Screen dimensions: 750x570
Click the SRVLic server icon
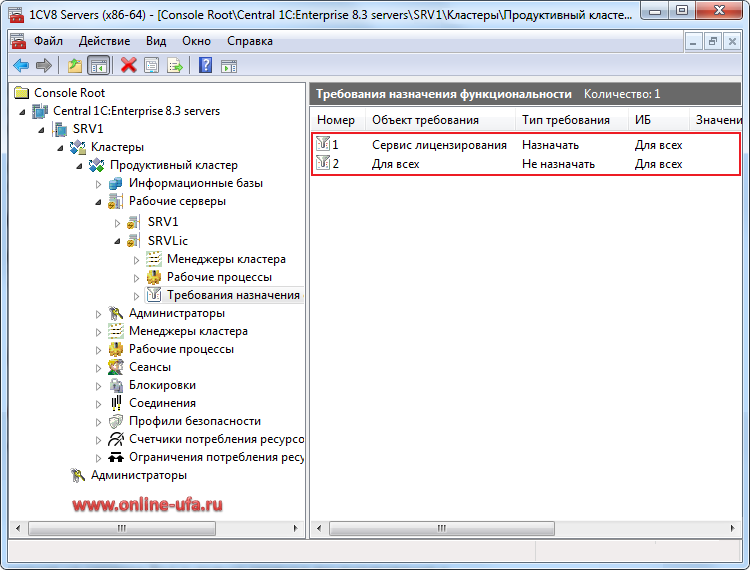133,241
